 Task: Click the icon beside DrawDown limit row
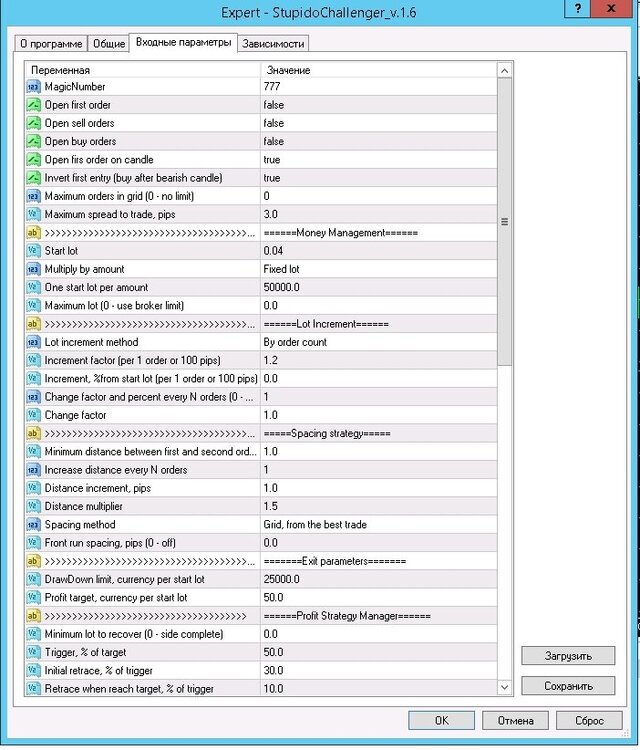33,579
